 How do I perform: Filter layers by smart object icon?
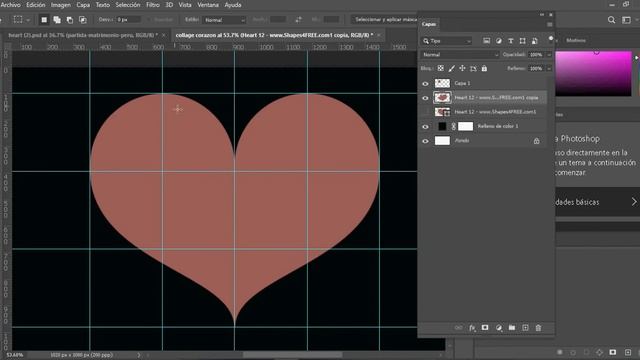(x=535, y=41)
